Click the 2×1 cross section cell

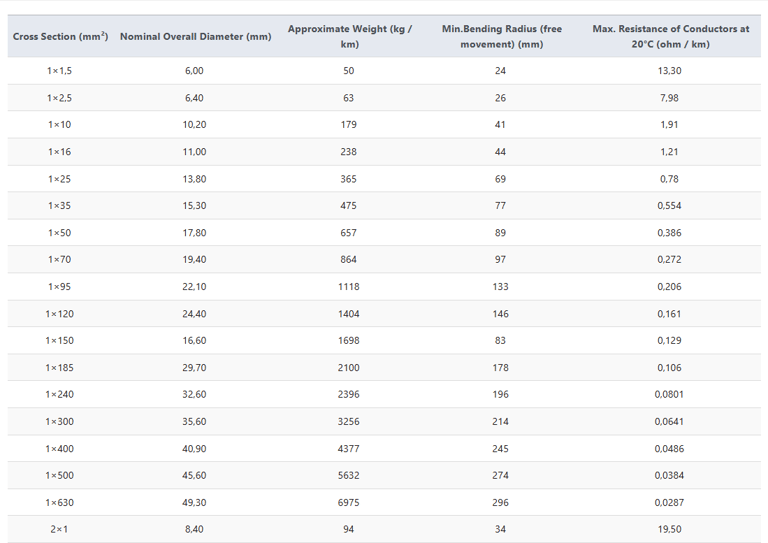pos(59,529)
